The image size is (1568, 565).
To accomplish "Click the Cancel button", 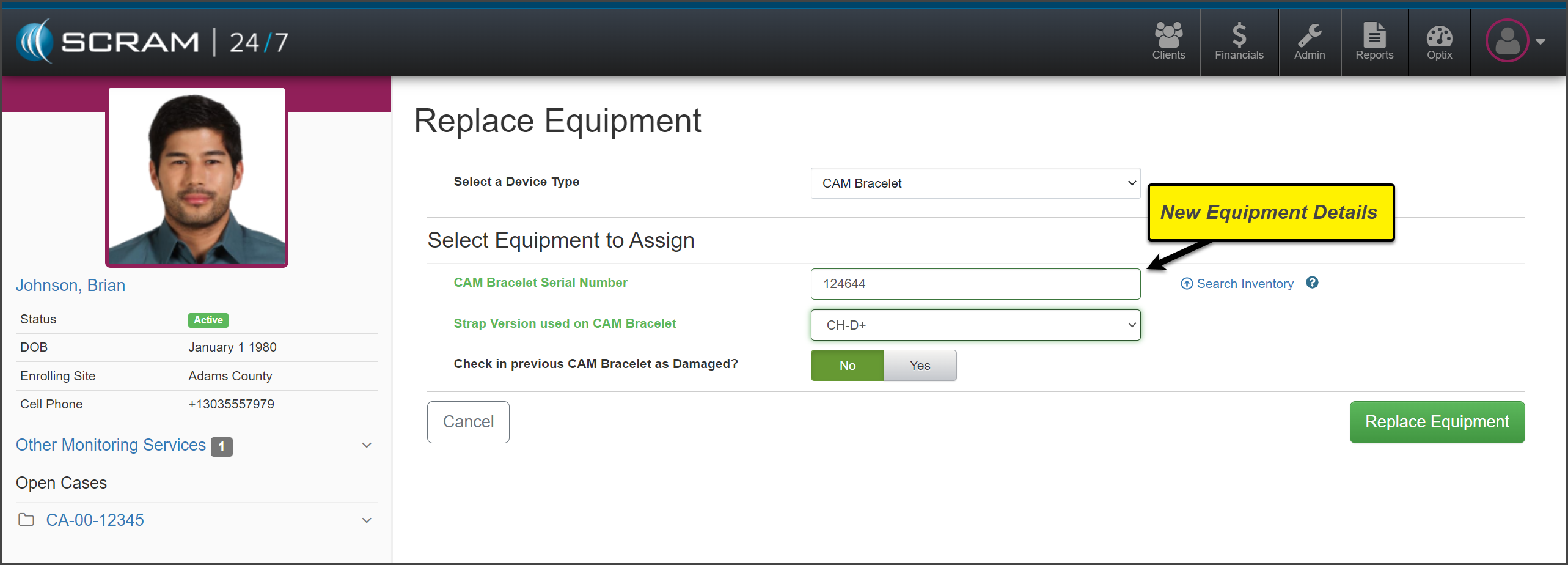I will [x=468, y=422].
